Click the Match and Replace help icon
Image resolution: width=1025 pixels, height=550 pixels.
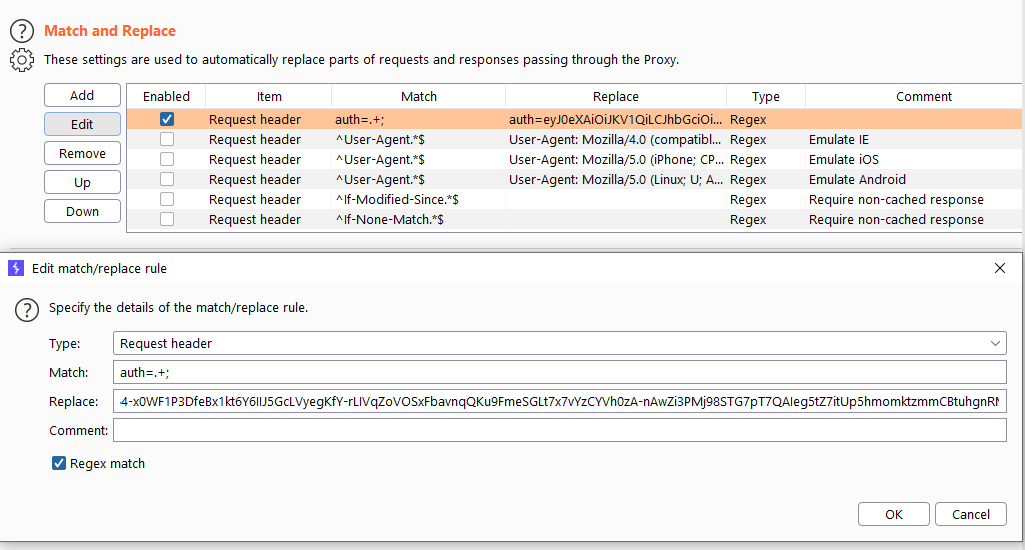(22, 32)
